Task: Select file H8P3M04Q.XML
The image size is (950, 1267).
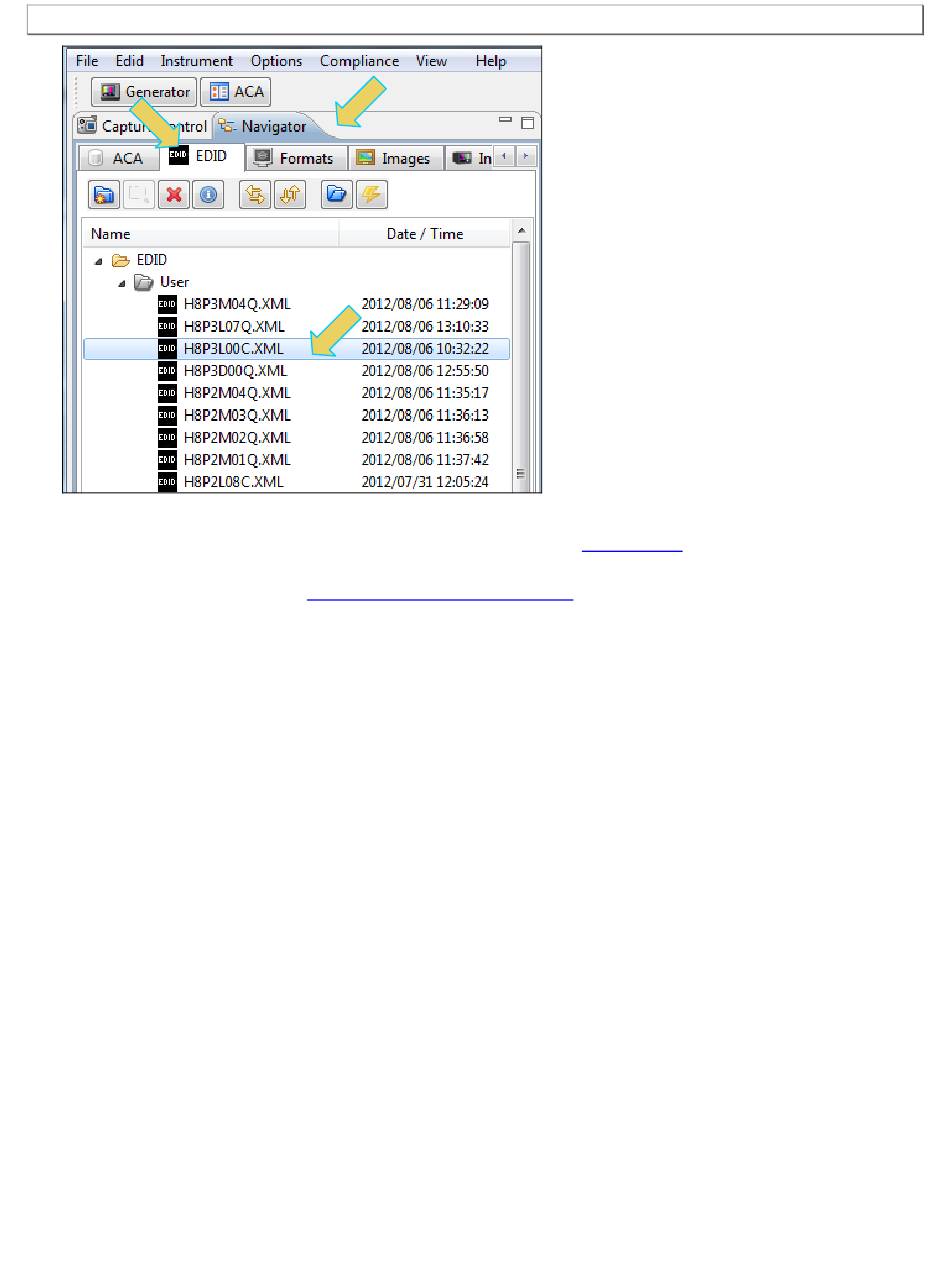Action: (x=238, y=304)
